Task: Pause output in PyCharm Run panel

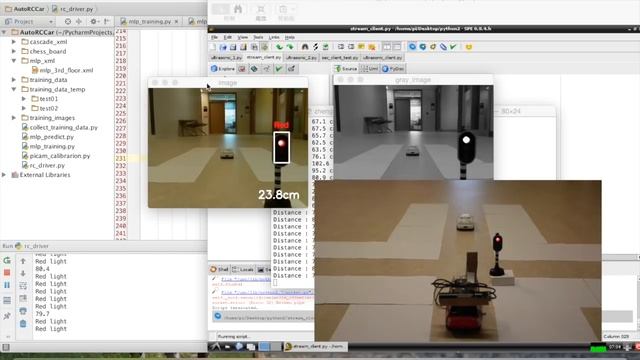Action: click(7, 285)
